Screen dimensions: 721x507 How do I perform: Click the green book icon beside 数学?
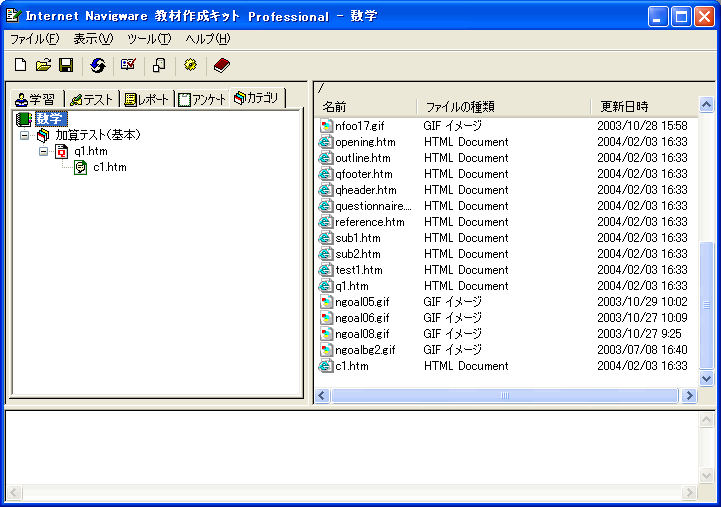pyautogui.click(x=24, y=119)
